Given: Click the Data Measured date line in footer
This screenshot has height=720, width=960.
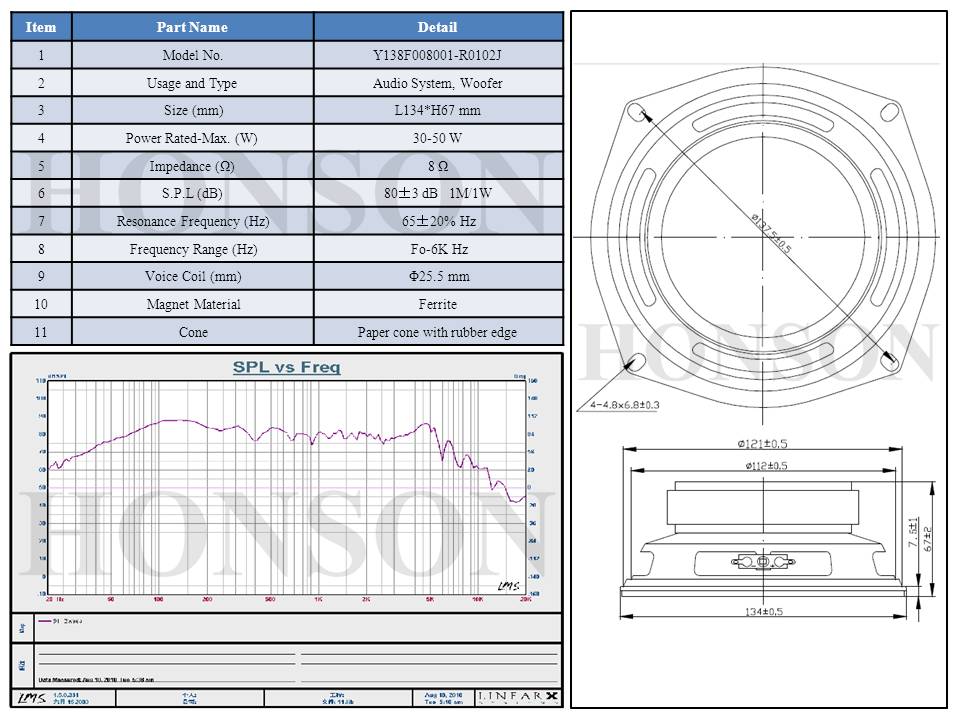Looking at the screenshot, I should pyautogui.click(x=95, y=678).
